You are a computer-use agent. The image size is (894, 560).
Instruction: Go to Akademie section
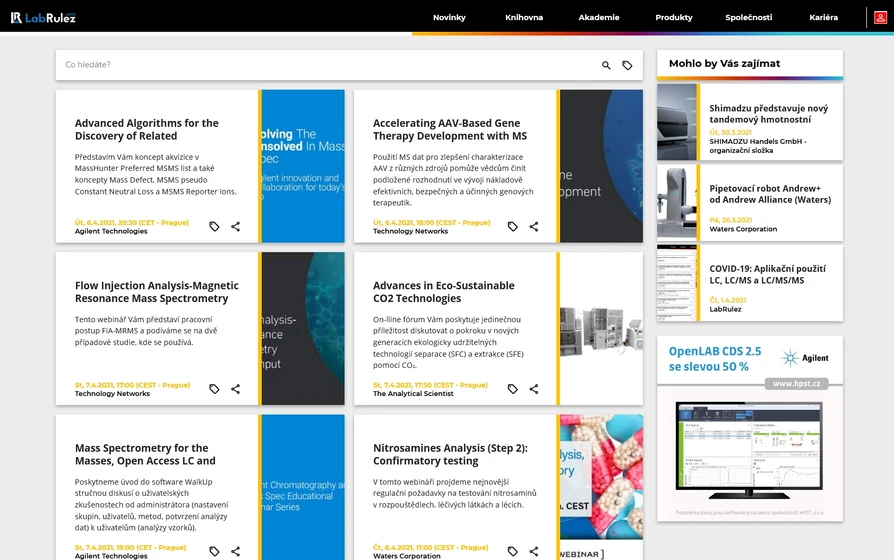coord(599,18)
